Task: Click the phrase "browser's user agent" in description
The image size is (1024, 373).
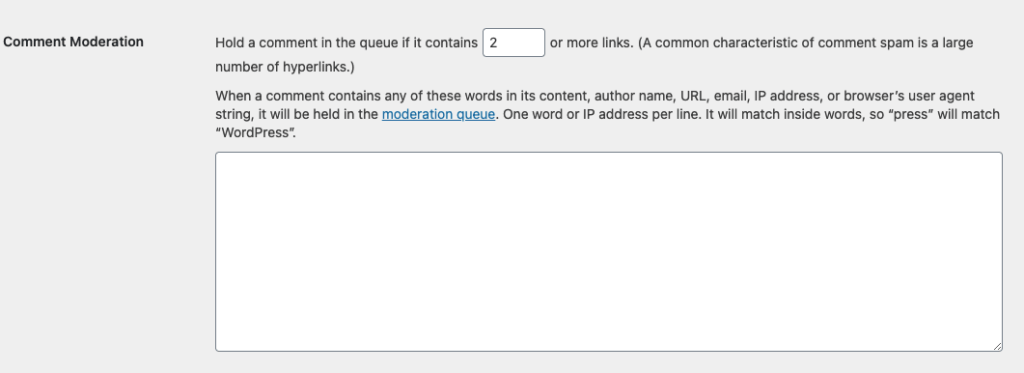Action: coord(909,96)
